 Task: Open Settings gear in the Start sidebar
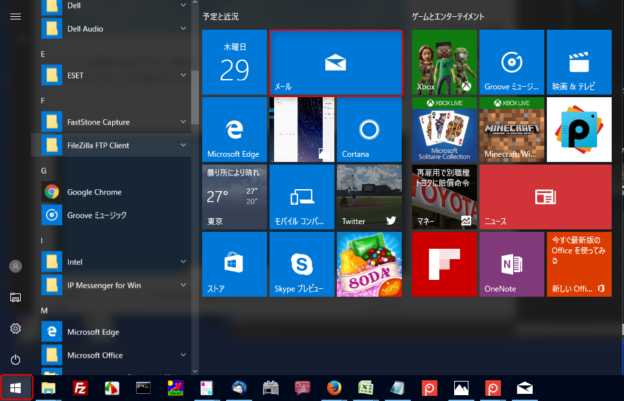click(16, 329)
